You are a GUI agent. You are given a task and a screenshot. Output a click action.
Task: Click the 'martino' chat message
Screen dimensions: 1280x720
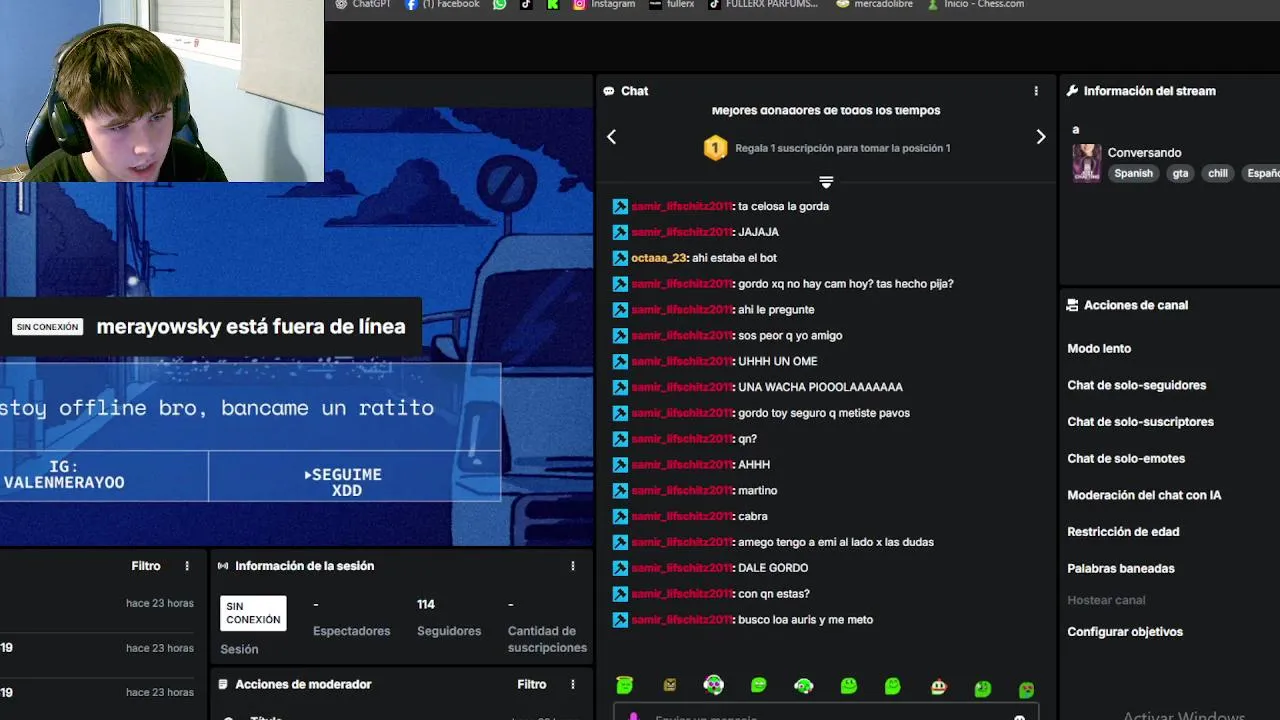click(x=757, y=490)
